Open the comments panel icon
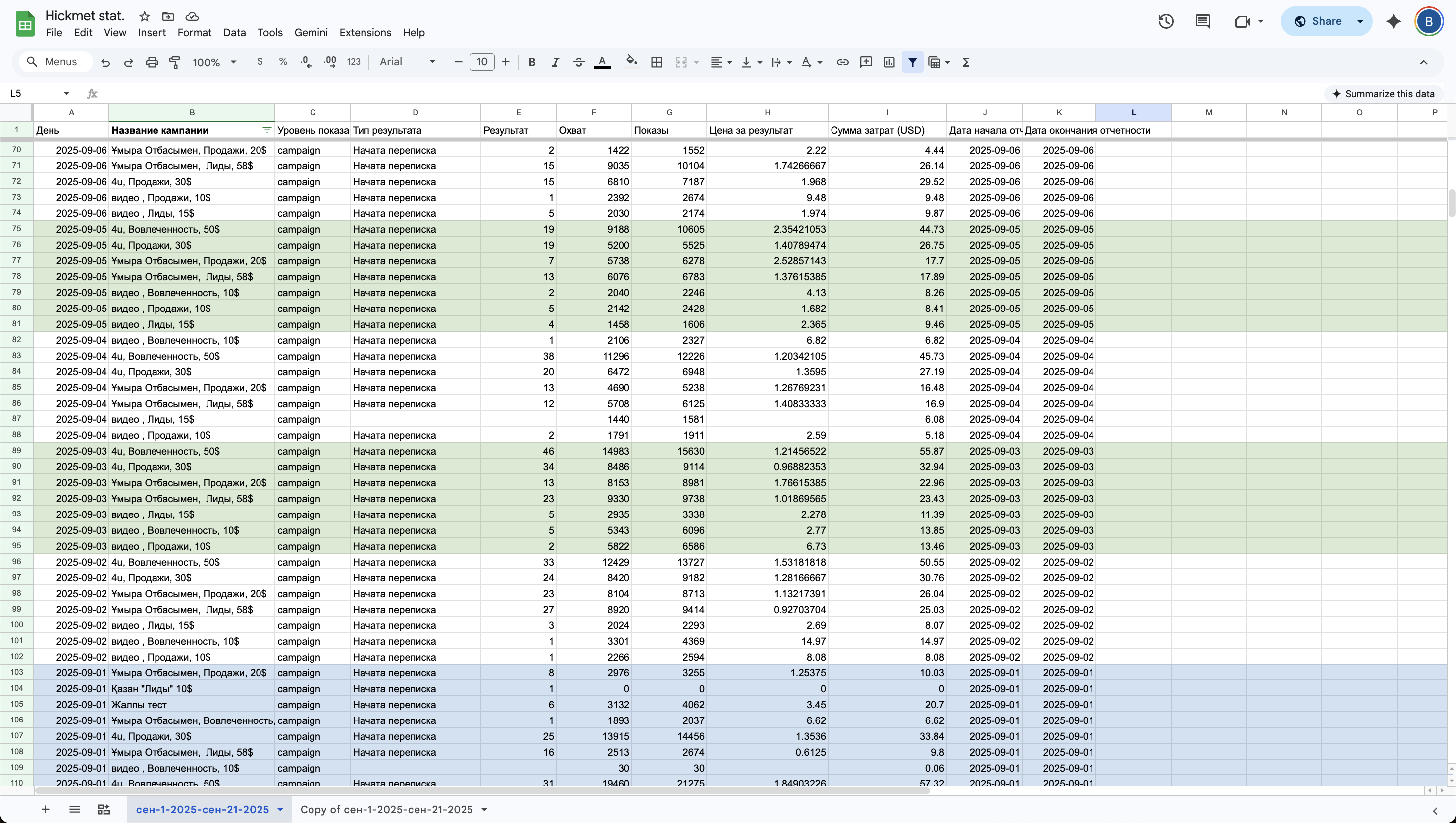 coord(1203,21)
